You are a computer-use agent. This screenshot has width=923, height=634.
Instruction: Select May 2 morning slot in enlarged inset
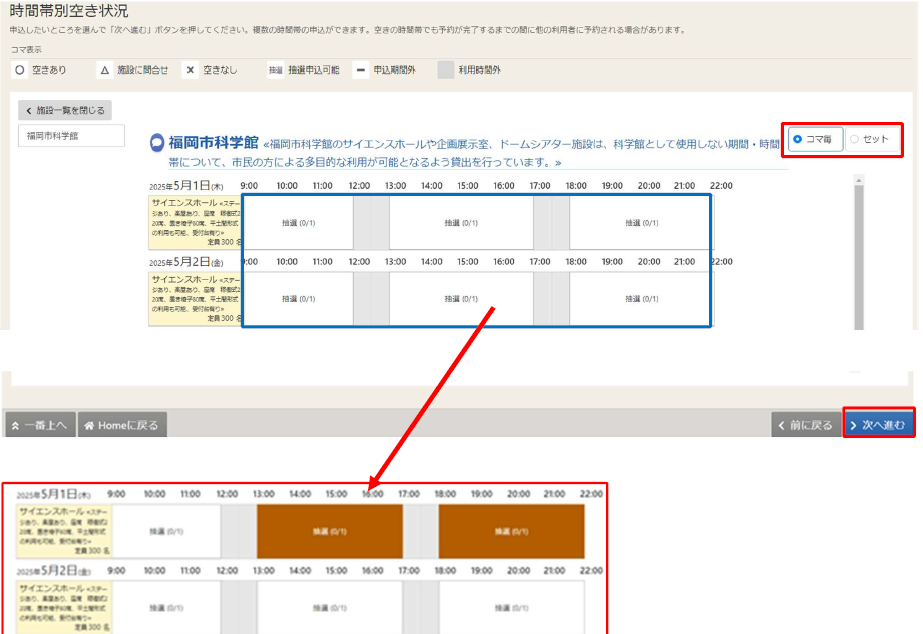[167, 608]
